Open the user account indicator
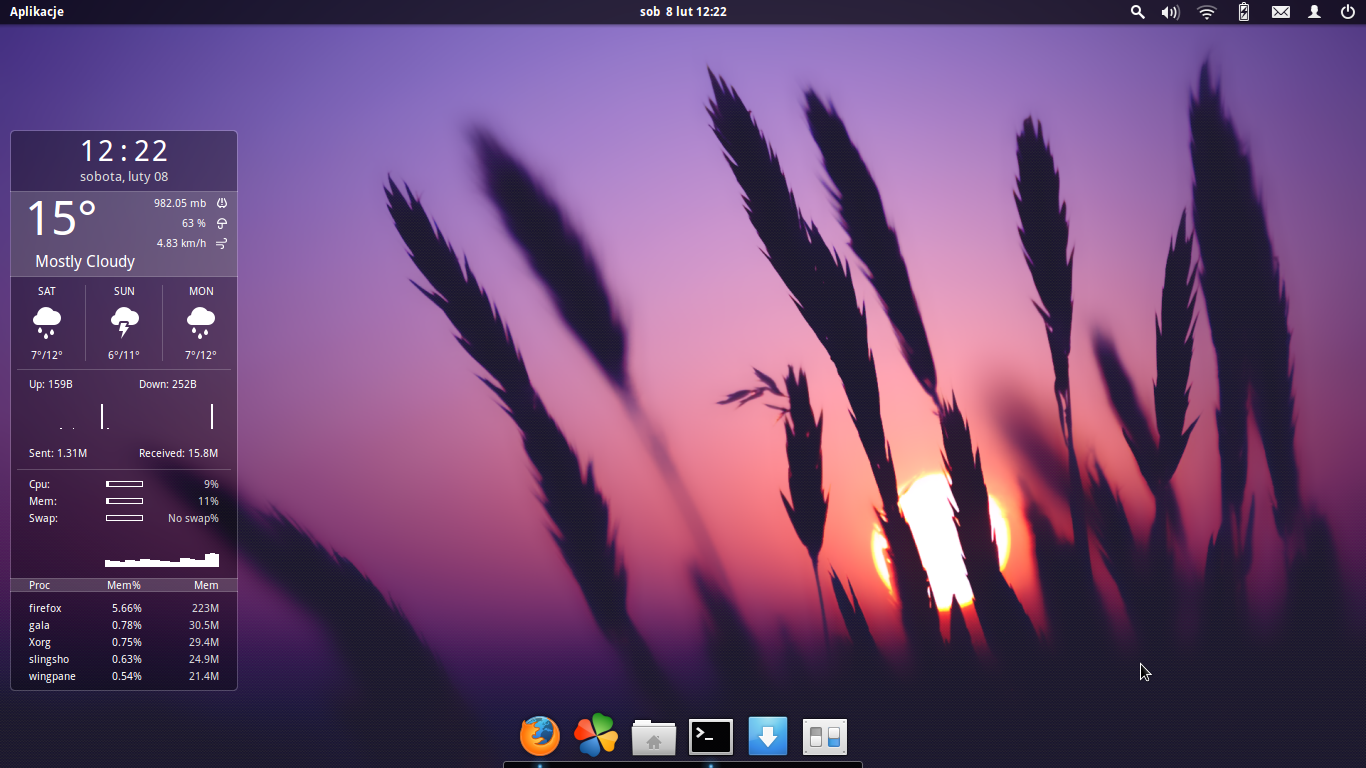This screenshot has height=768, width=1366. pos(1315,12)
